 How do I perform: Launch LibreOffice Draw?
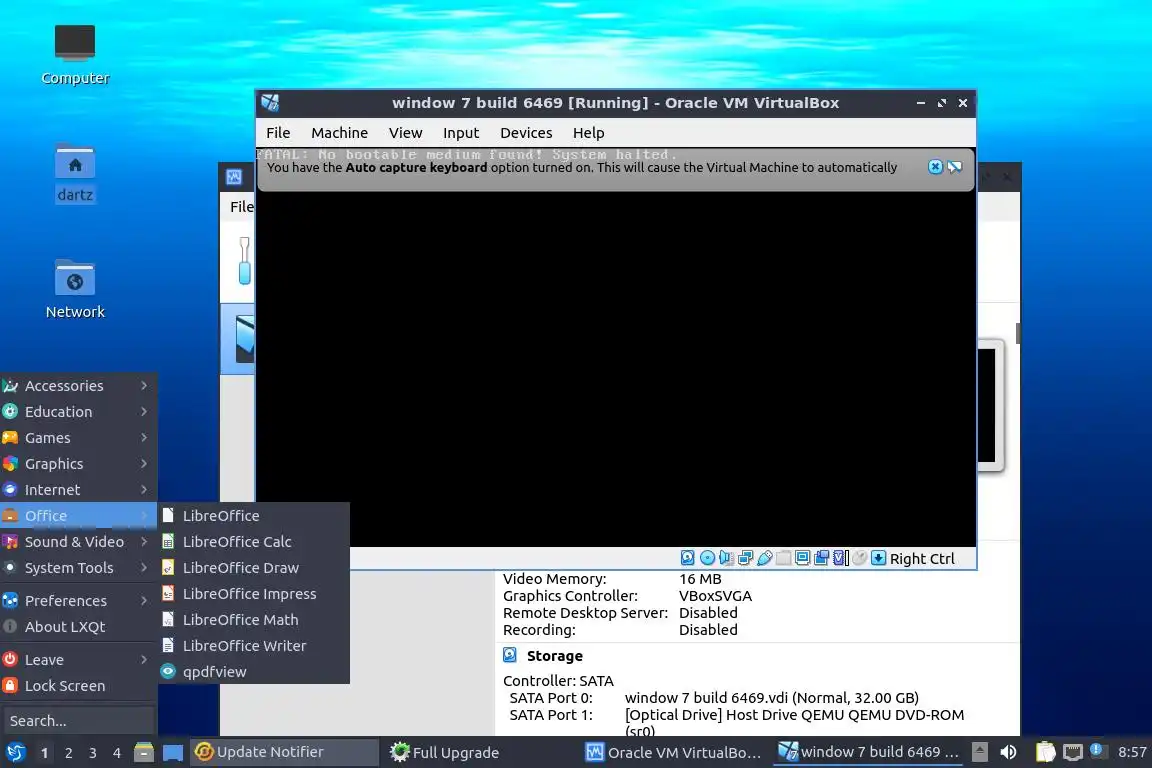253,568
